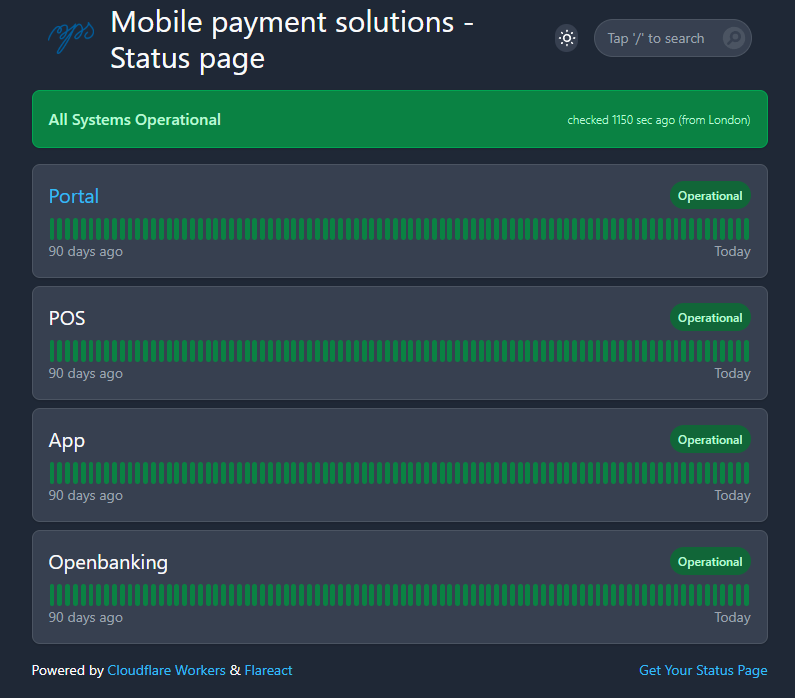The image size is (795, 698).
Task: Click the POS today's uptime bar
Action: tap(746, 351)
